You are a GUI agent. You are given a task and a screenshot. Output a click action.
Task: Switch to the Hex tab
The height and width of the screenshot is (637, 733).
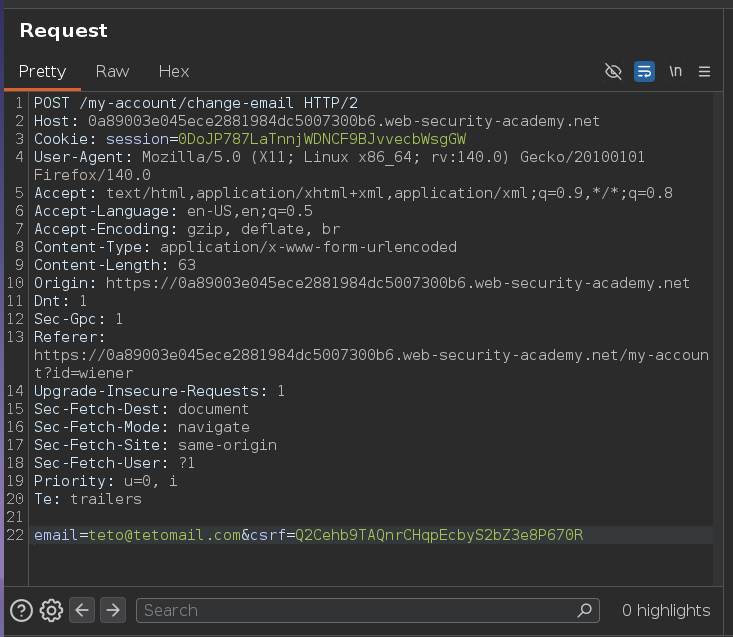tap(174, 72)
